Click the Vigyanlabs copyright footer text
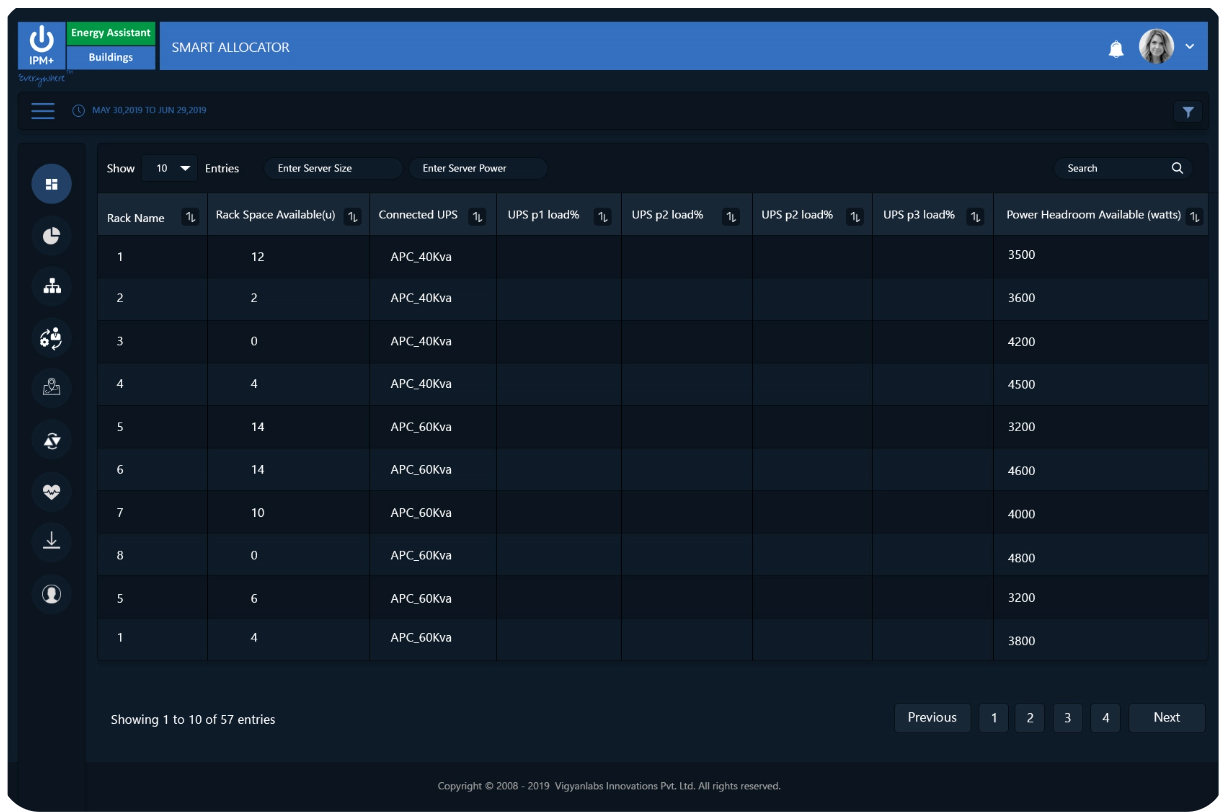Screen dimensions: 1227x812 click(609, 786)
